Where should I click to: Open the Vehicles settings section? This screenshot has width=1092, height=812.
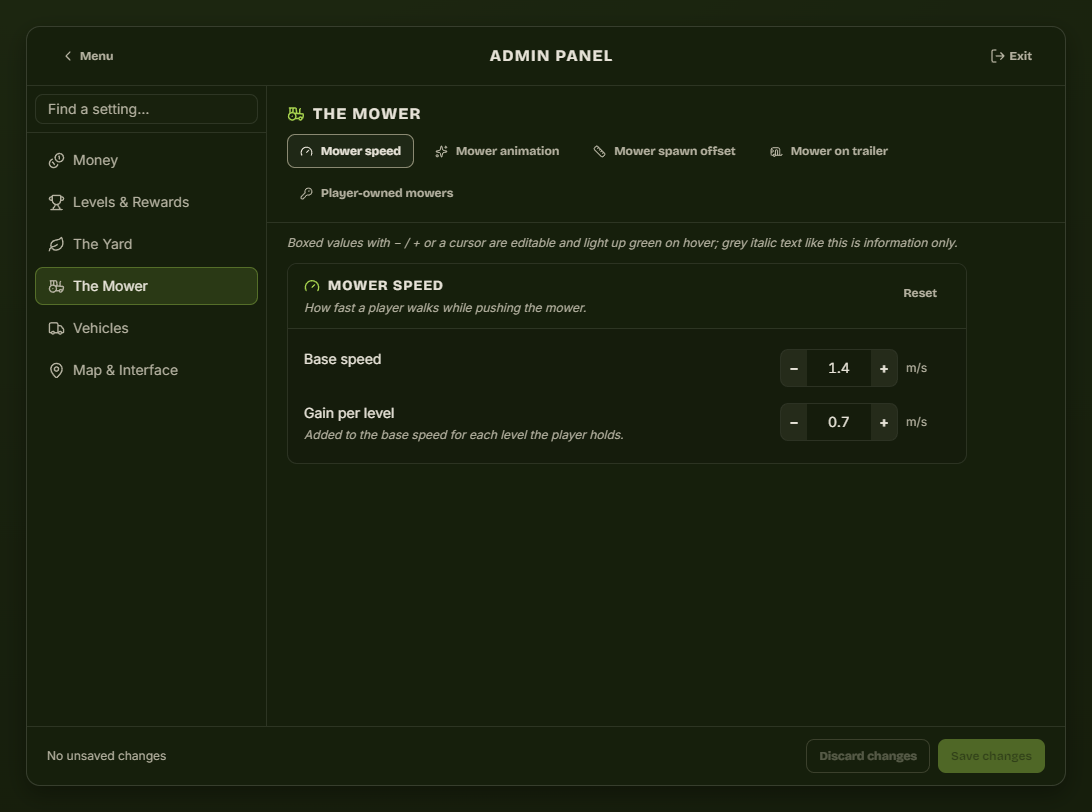tap(146, 328)
